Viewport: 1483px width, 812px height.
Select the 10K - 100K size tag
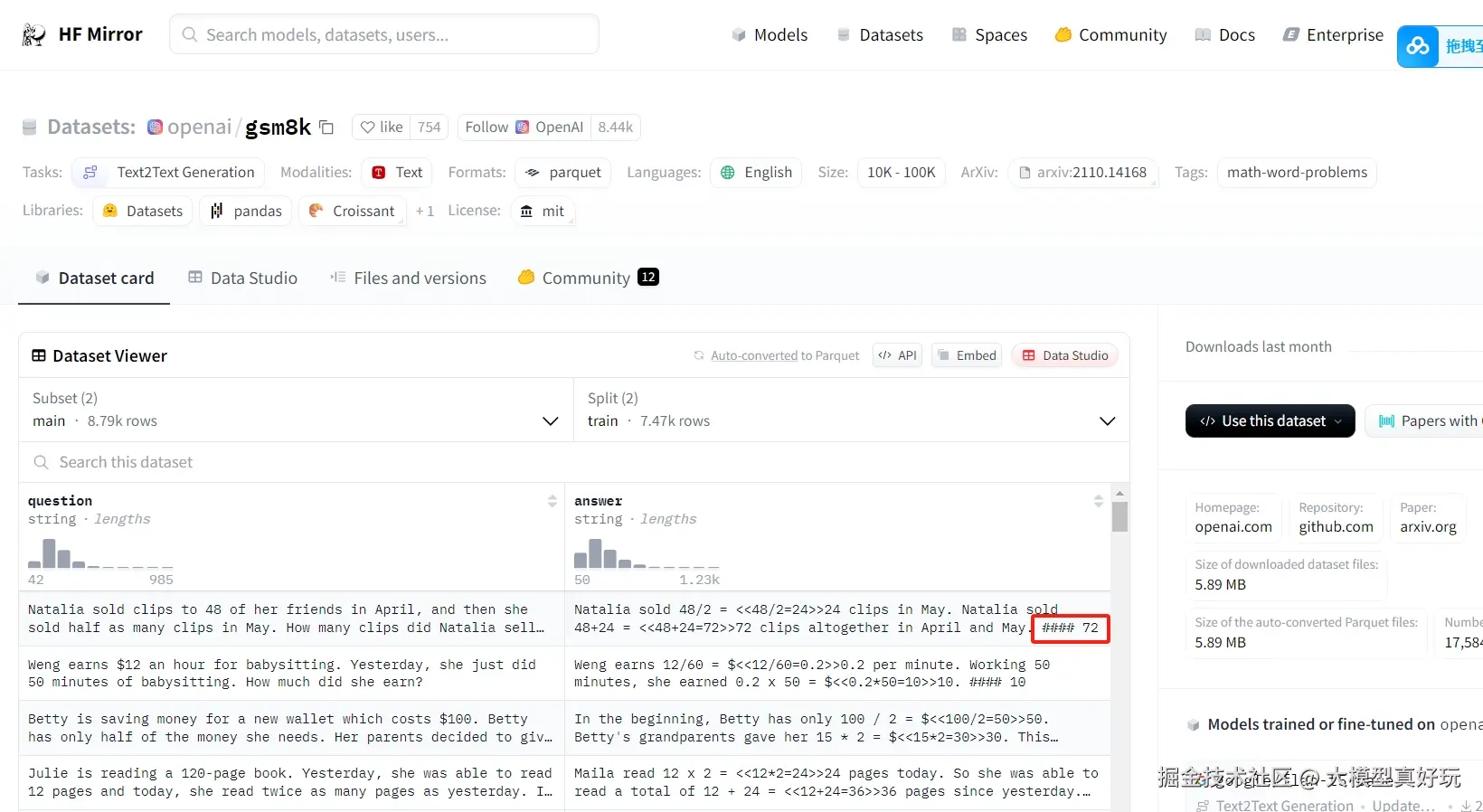[902, 173]
